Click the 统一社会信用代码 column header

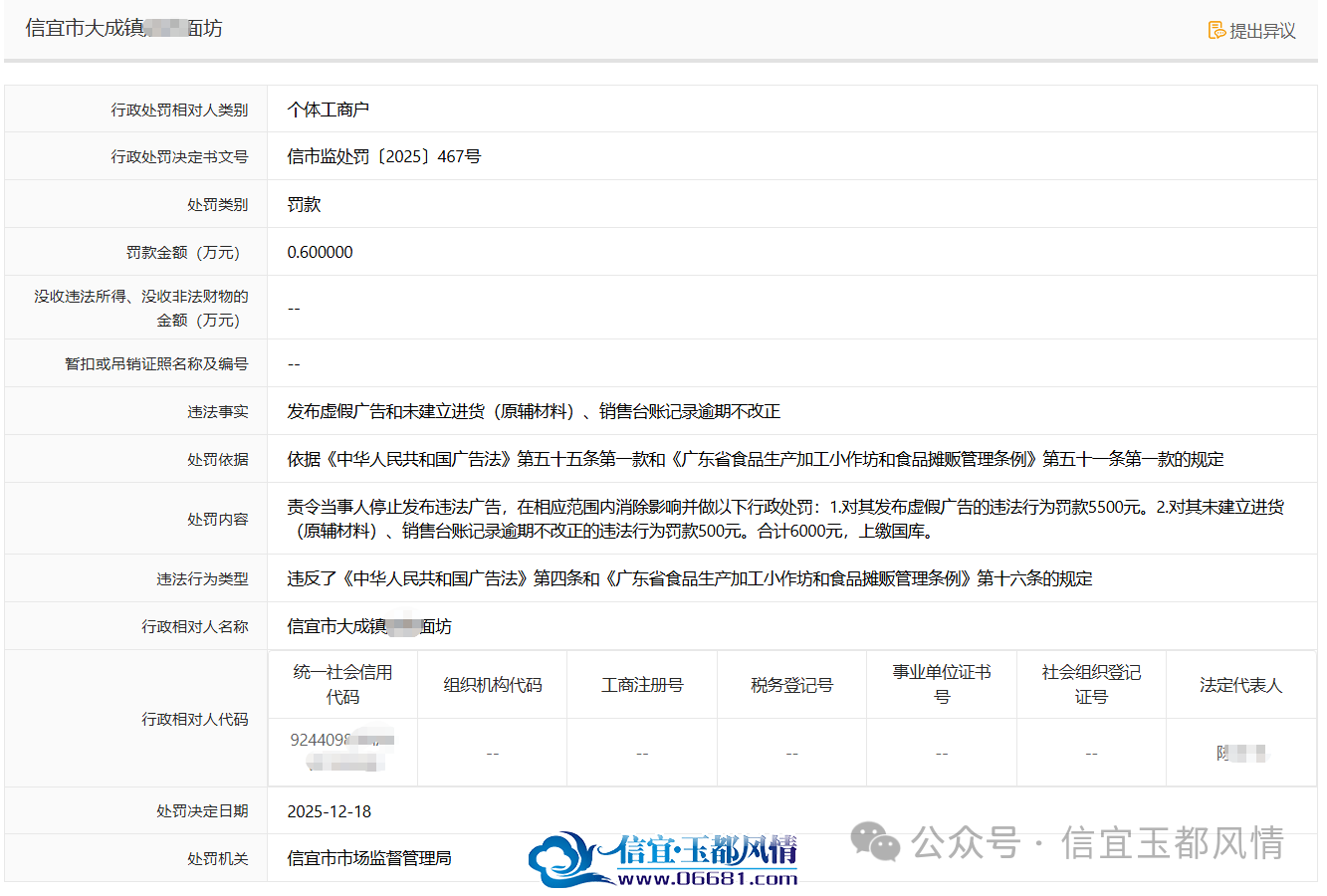point(342,685)
